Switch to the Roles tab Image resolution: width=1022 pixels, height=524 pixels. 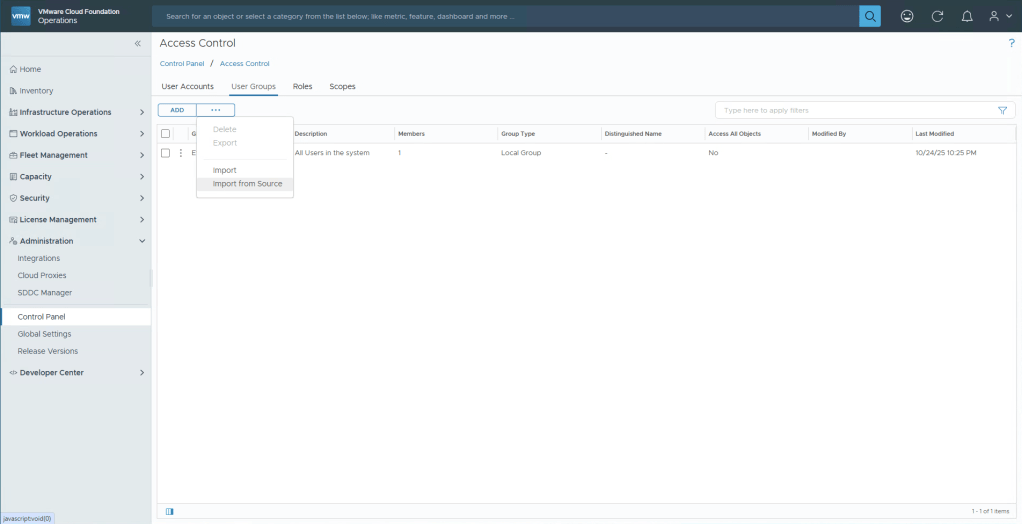[302, 87]
